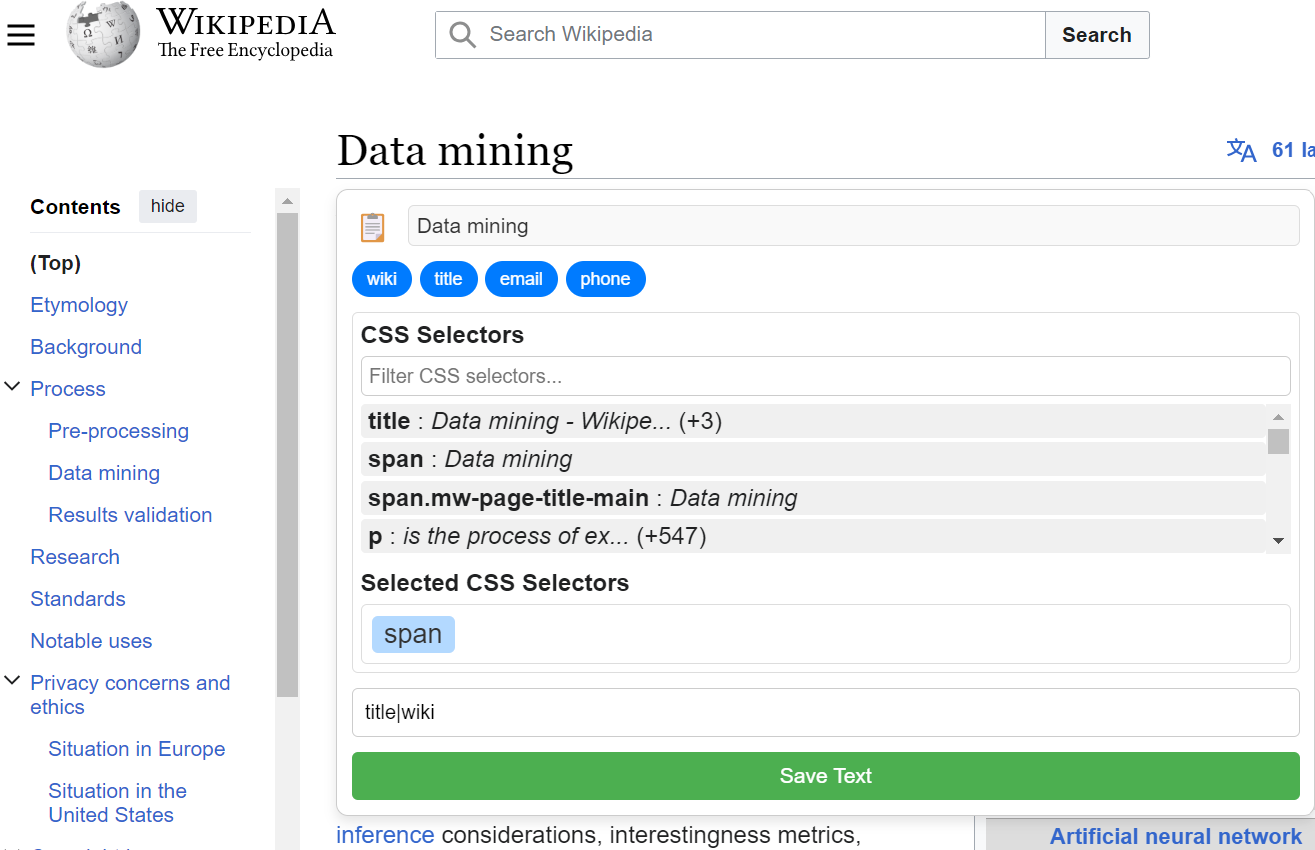Remove the selected span chip
Image resolution: width=1315 pixels, height=850 pixels.
click(x=413, y=634)
